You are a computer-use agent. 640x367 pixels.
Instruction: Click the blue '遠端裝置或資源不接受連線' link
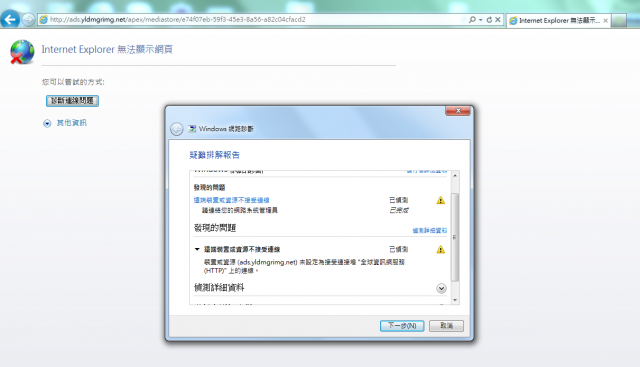(x=231, y=200)
